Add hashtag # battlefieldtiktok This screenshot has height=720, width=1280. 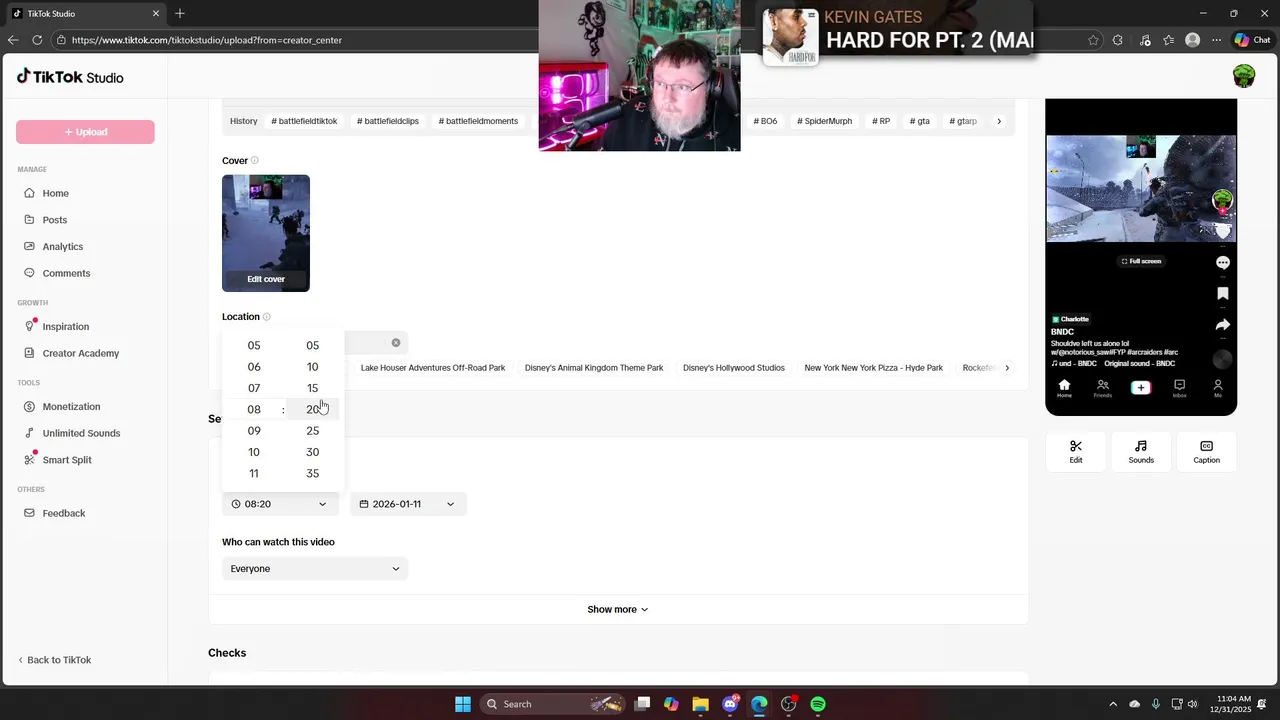[x=304, y=121]
